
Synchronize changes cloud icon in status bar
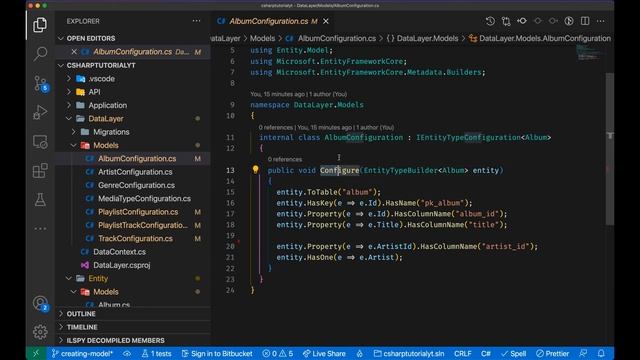tap(127, 353)
